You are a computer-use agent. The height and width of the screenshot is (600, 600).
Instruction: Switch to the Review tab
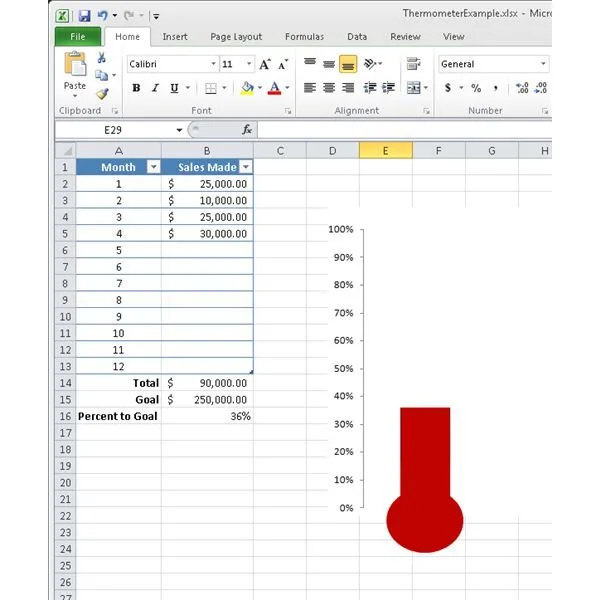[405, 37]
